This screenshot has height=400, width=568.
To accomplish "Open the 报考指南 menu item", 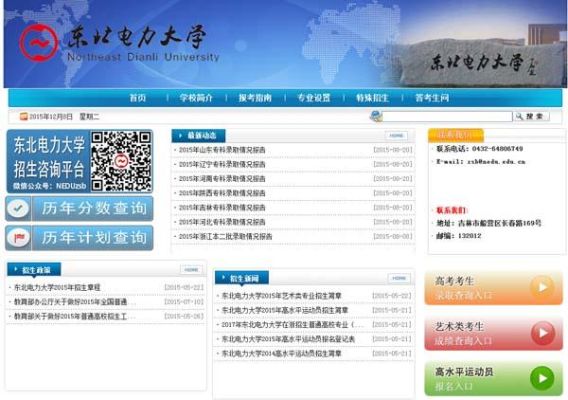I will coord(255,98).
